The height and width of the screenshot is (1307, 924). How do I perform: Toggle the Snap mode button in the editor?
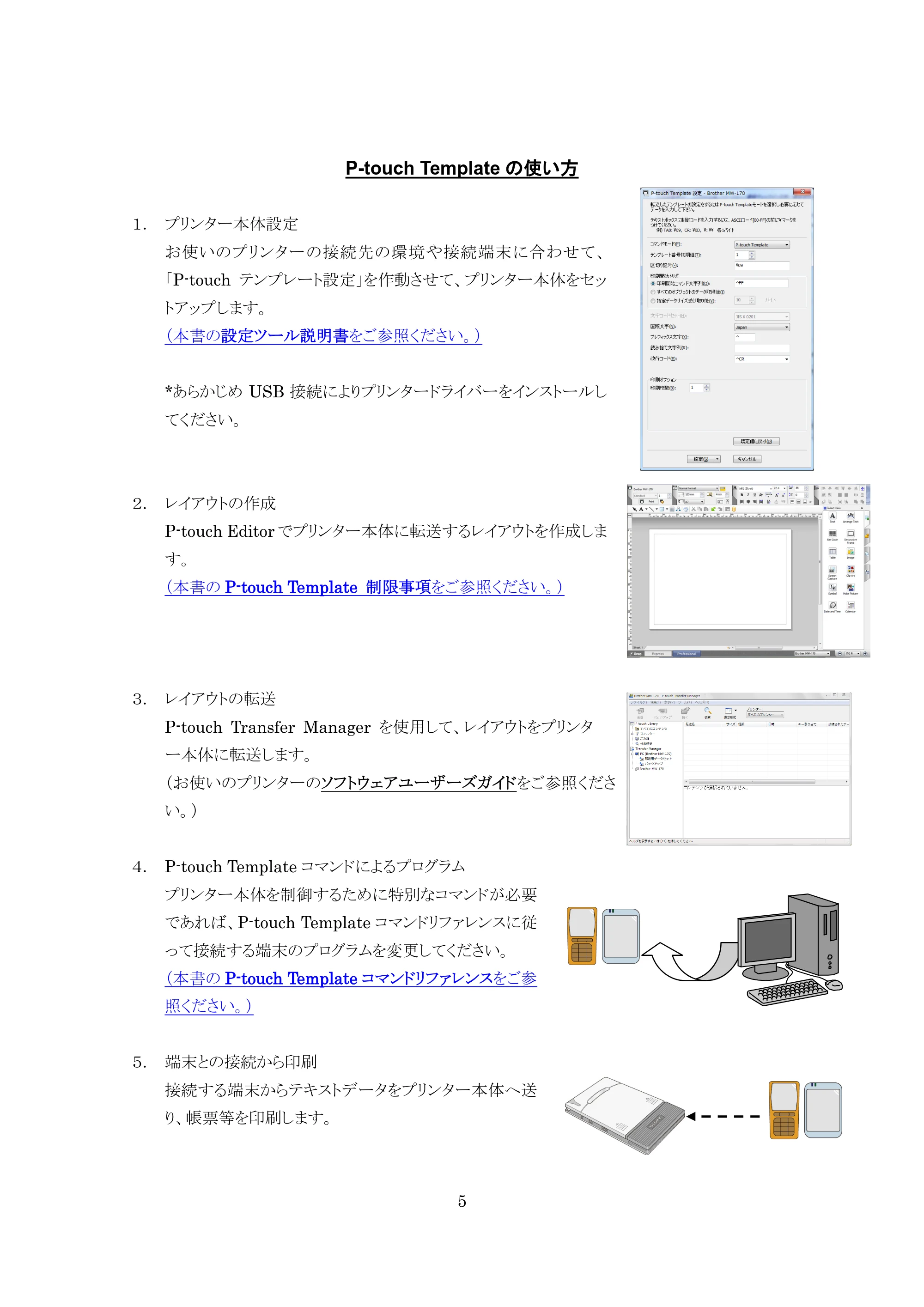point(636,654)
